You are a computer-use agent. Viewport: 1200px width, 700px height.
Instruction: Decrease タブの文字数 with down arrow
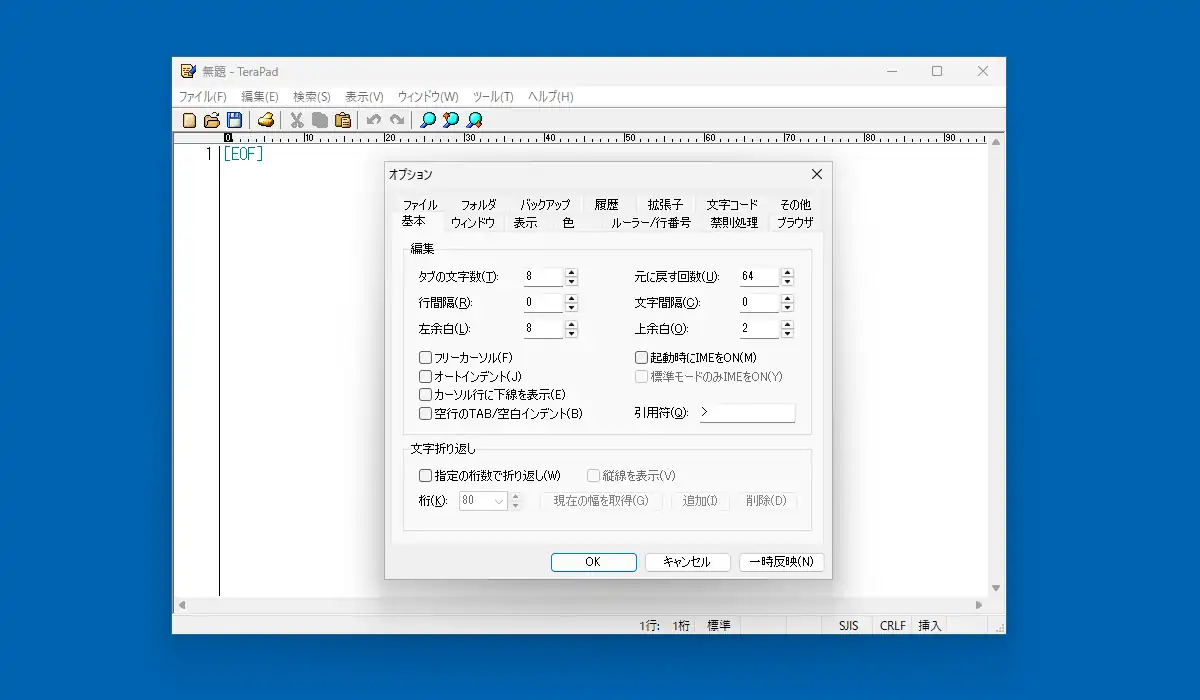(571, 281)
